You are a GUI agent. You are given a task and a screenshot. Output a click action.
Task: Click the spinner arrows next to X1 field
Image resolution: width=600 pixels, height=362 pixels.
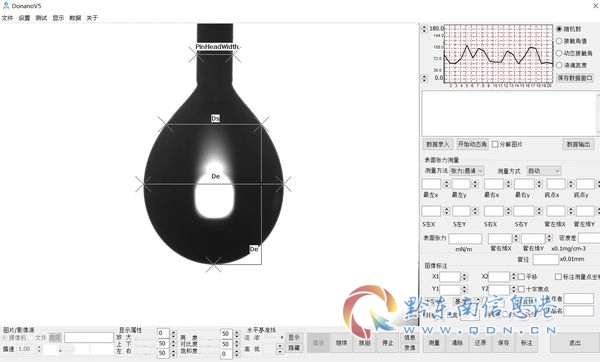[464, 277]
